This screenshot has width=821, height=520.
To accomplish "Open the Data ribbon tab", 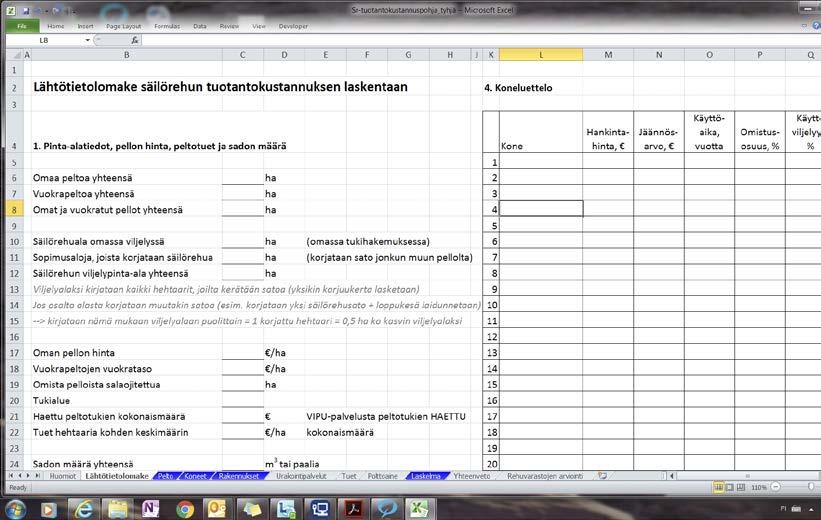I will pyautogui.click(x=199, y=26).
